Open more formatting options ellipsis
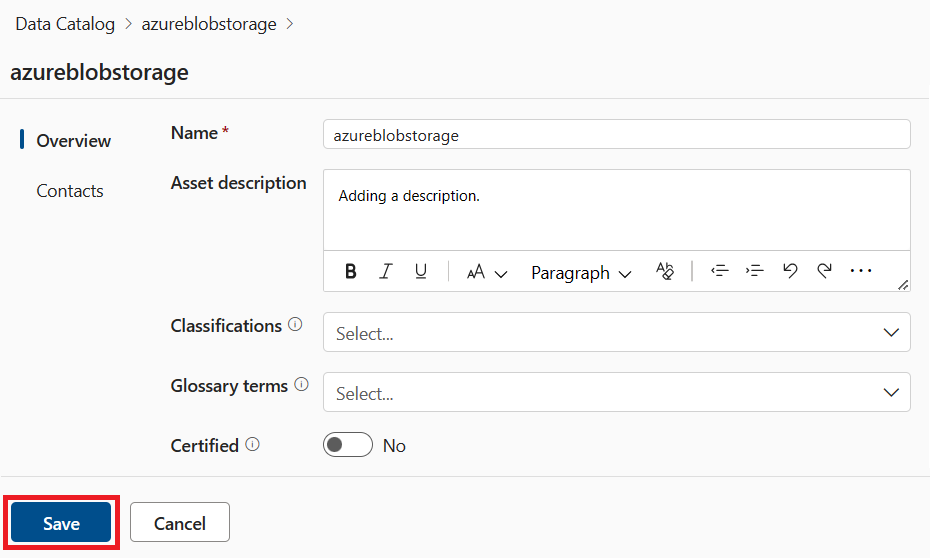Screen dimensions: 930x558 861,271
